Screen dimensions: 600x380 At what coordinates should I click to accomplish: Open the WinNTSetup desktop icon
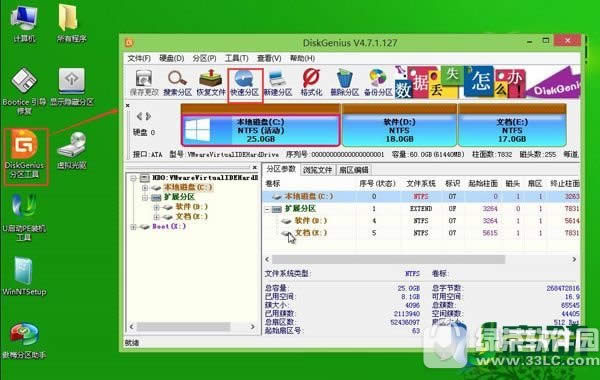click(24, 276)
